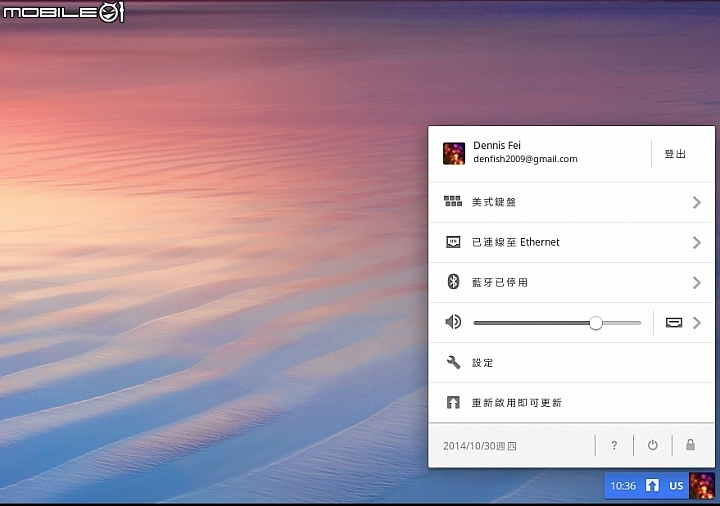Click the volume slider handle

click(596, 323)
